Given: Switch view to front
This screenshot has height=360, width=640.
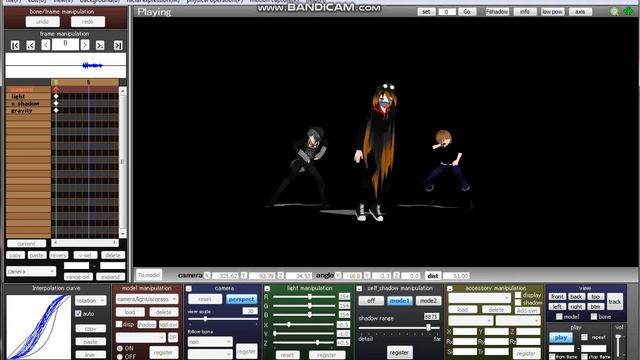Looking at the screenshot, I should (x=557, y=297).
